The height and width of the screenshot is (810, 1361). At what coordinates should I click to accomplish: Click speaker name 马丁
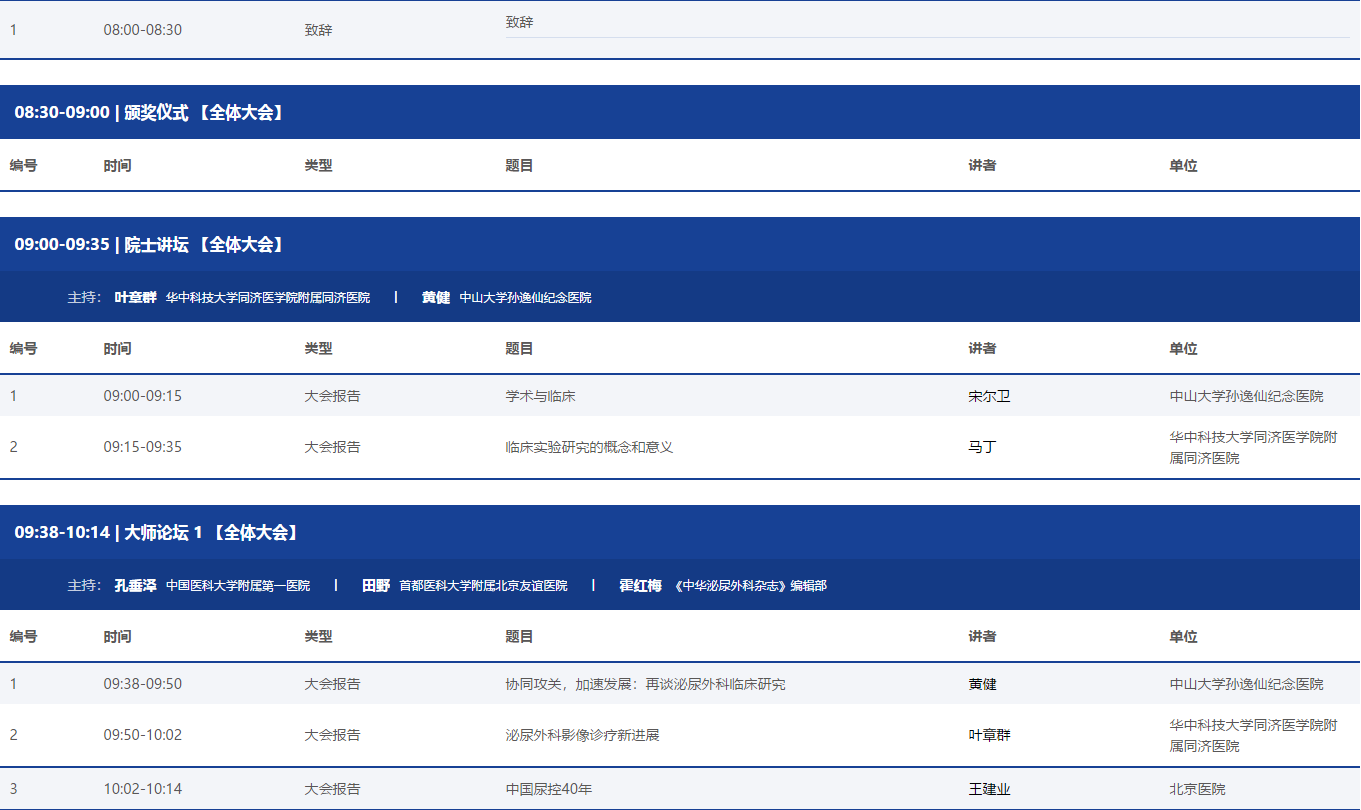982,447
